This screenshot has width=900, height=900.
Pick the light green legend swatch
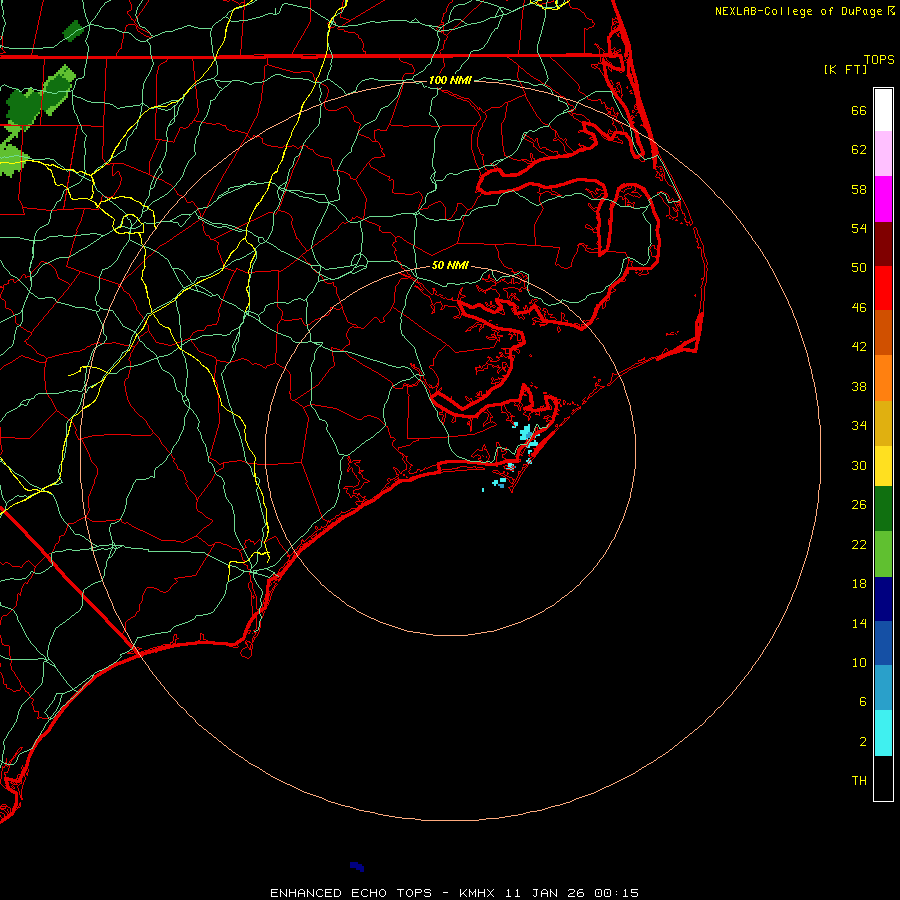pos(883,554)
